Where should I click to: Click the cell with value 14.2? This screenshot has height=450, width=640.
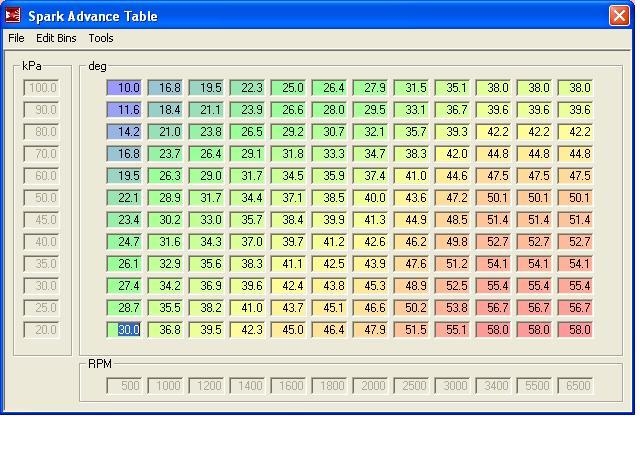click(x=125, y=132)
